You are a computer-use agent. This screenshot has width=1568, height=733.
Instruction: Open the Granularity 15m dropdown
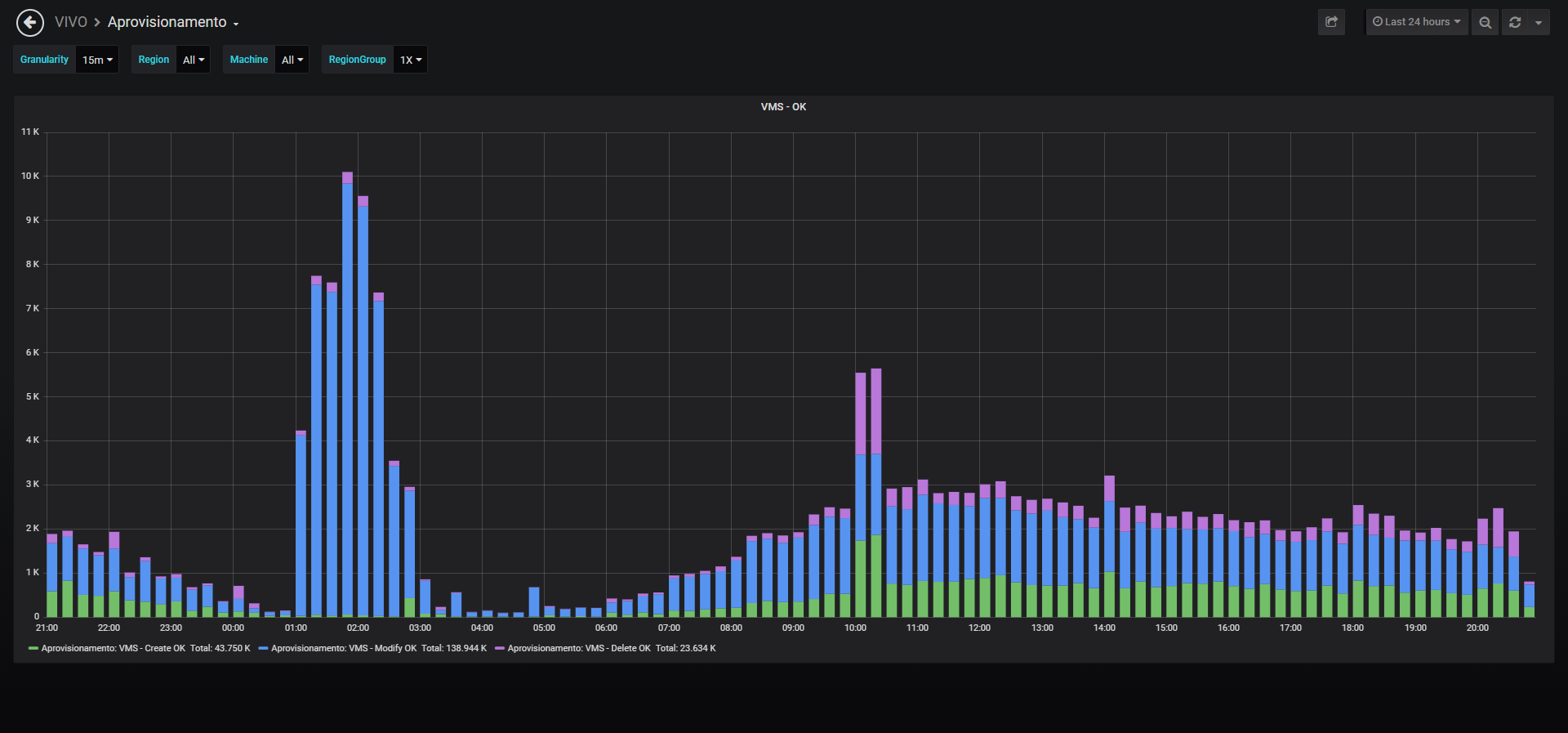(x=97, y=60)
